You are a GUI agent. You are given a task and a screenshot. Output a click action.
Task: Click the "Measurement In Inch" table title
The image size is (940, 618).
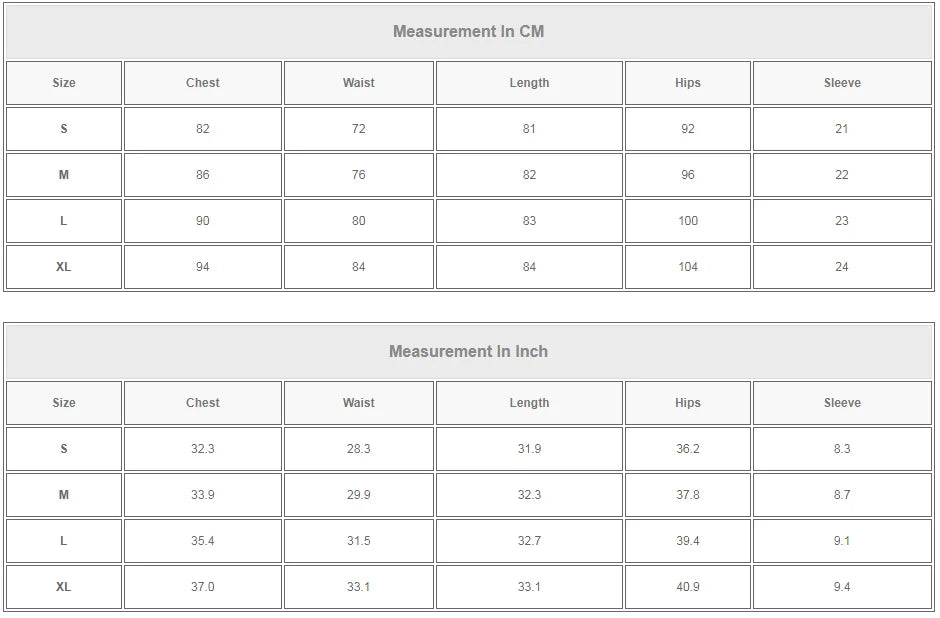[x=468, y=351]
